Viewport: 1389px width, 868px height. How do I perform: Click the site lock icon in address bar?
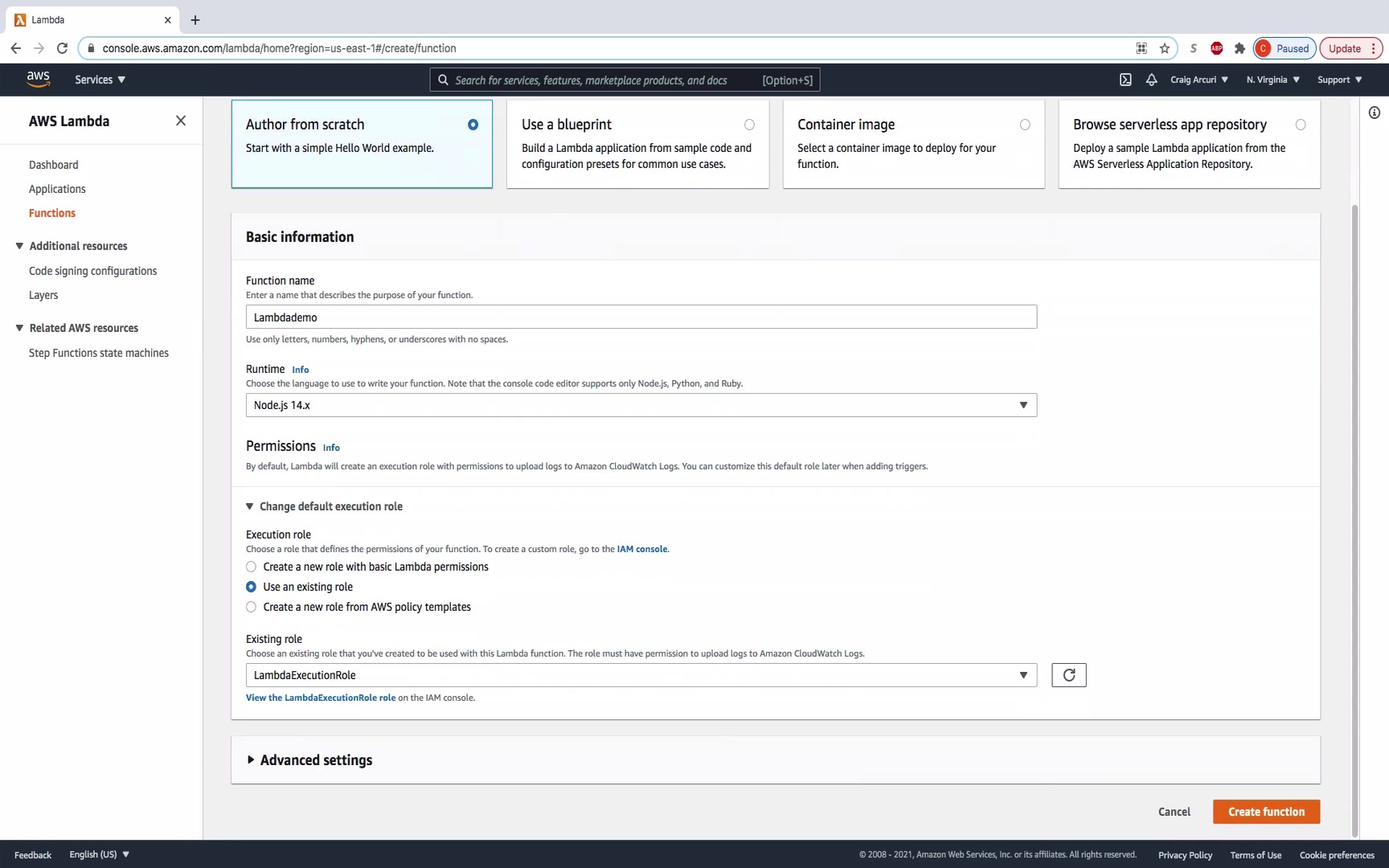coord(91,48)
